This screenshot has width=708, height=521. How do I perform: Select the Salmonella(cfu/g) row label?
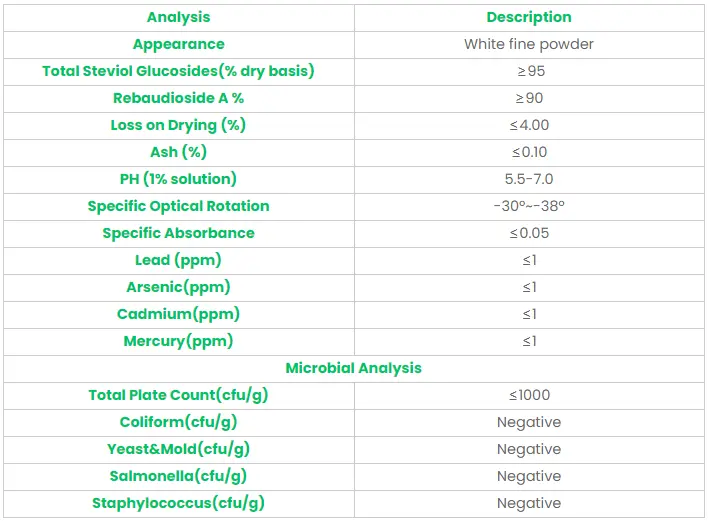point(178,476)
